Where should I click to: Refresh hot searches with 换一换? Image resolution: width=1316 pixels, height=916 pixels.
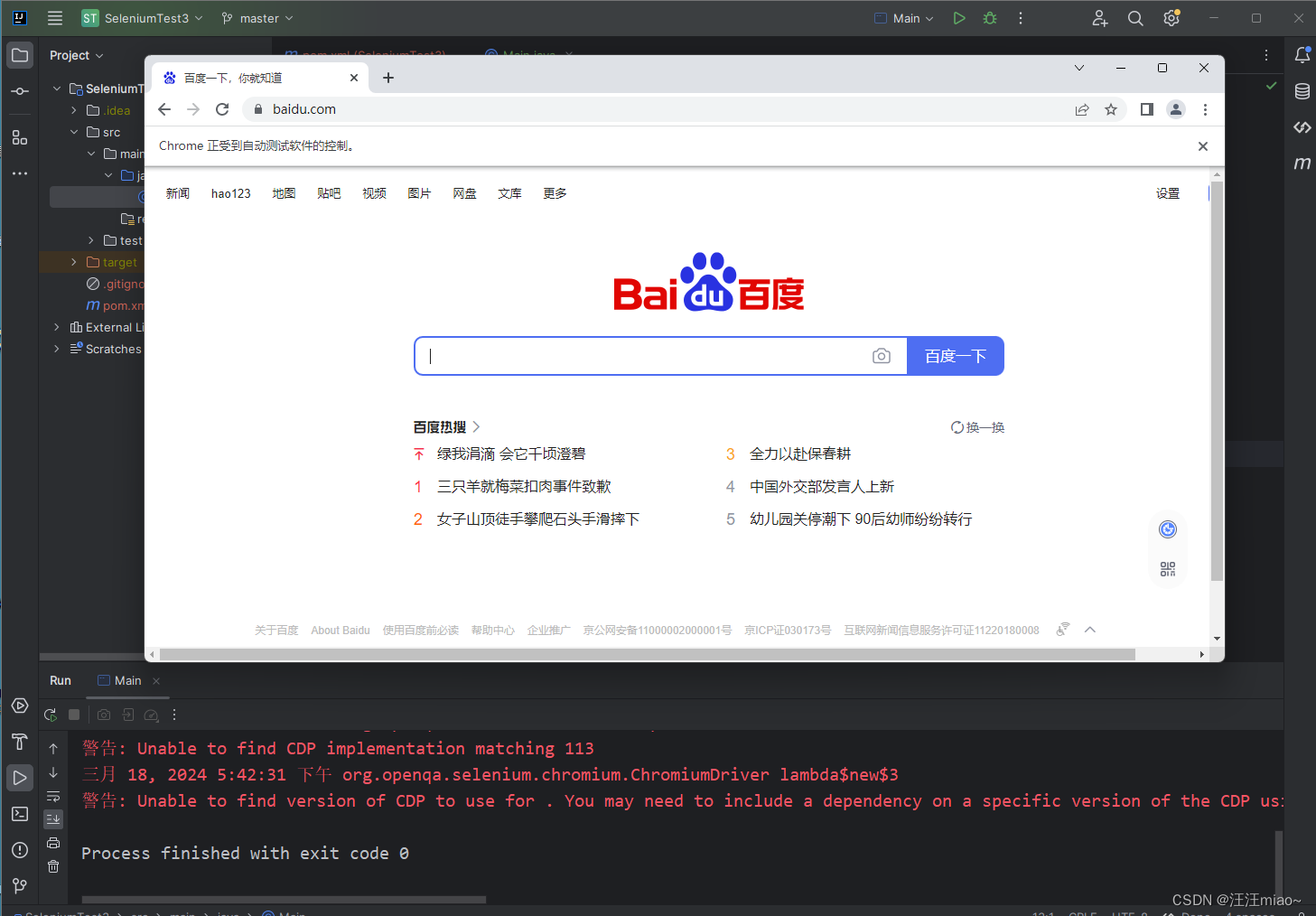(x=978, y=427)
